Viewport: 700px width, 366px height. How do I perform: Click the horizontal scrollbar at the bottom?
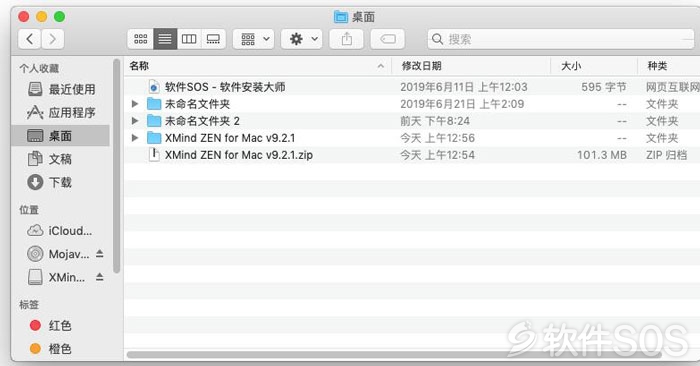tap(394, 354)
